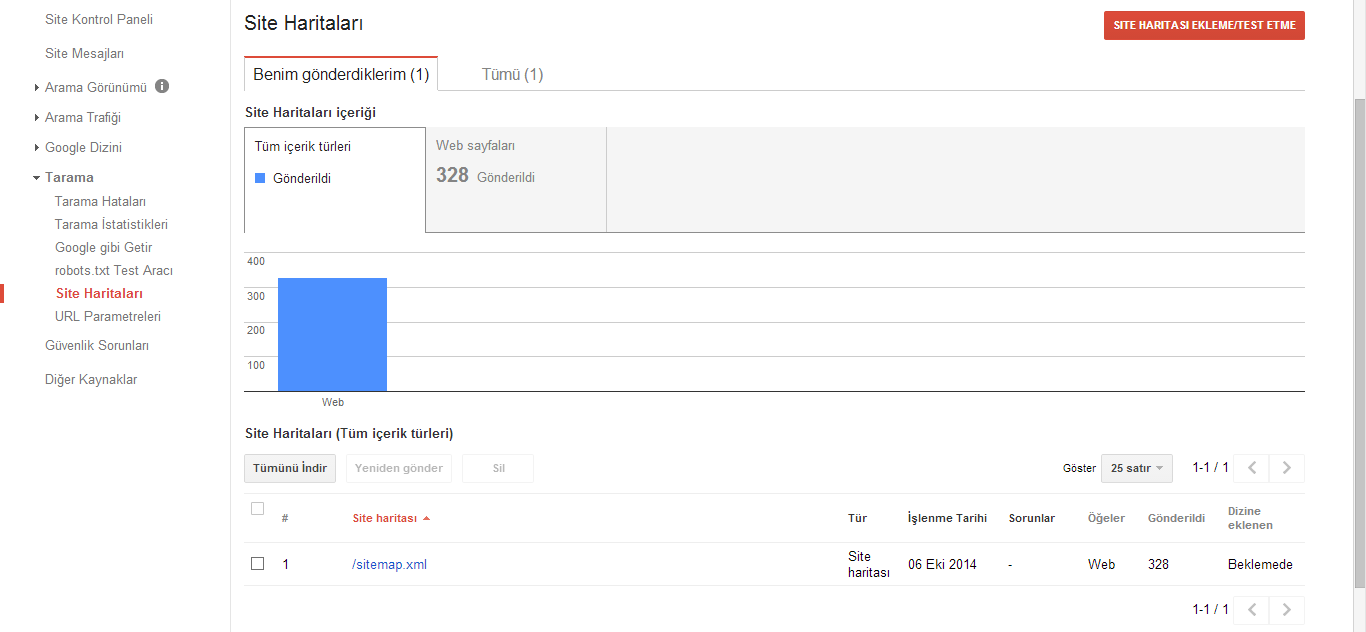Go to the next page at top pagination
This screenshot has width=1366, height=632.
(x=1287, y=468)
